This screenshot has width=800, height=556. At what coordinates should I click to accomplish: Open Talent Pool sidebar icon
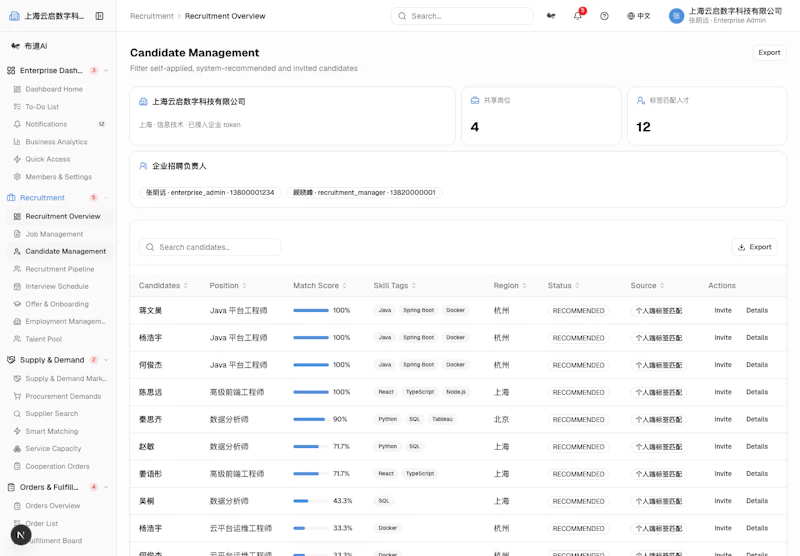[x=17, y=339]
